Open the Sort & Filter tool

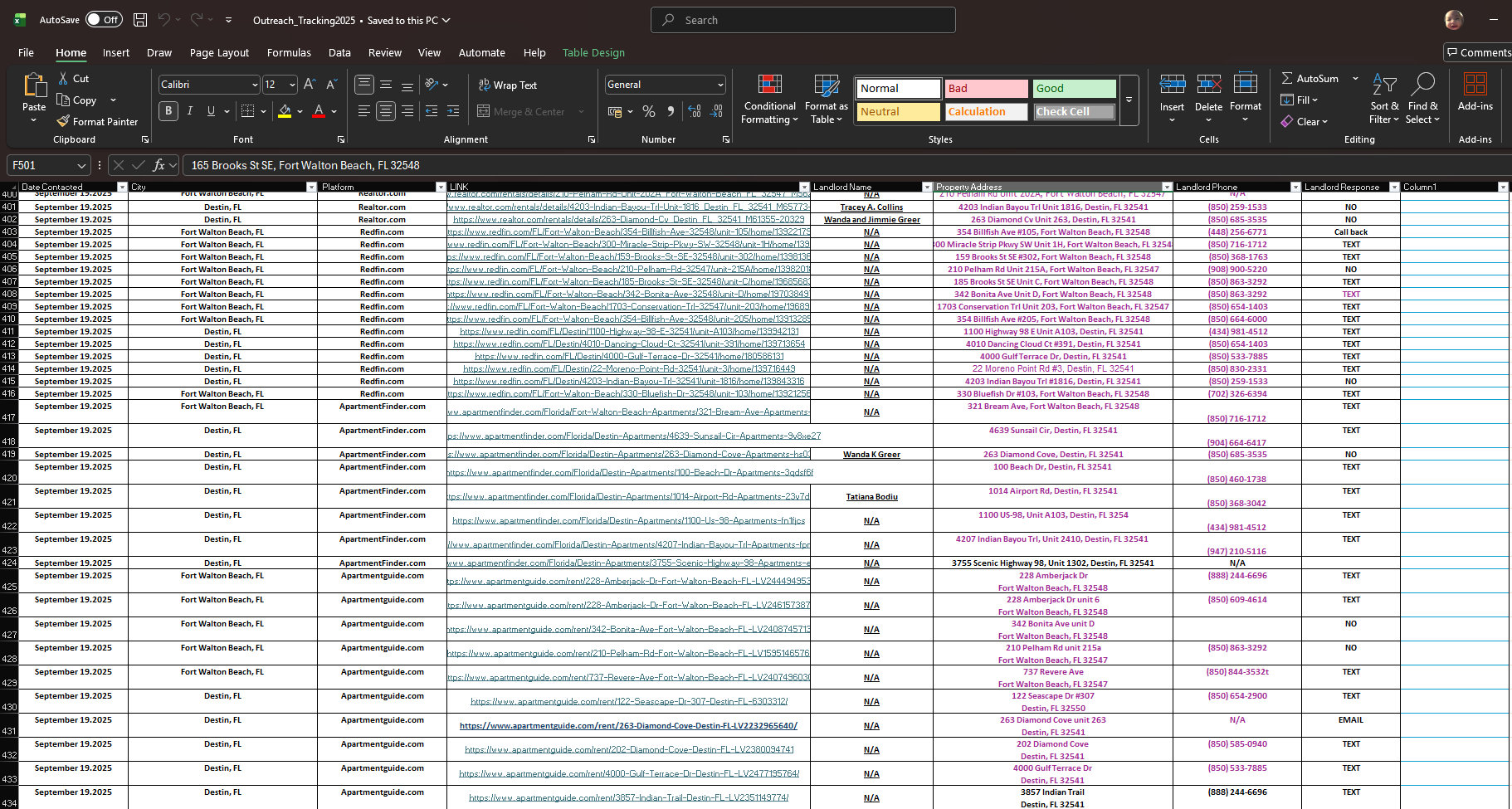pyautogui.click(x=1383, y=85)
